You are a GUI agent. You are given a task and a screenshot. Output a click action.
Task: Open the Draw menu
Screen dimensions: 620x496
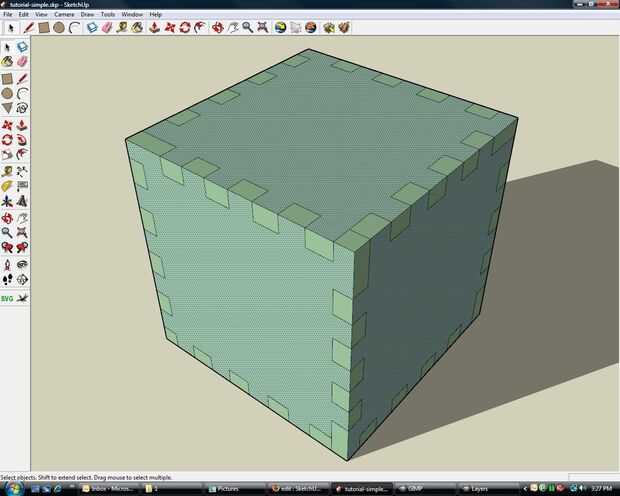click(87, 15)
